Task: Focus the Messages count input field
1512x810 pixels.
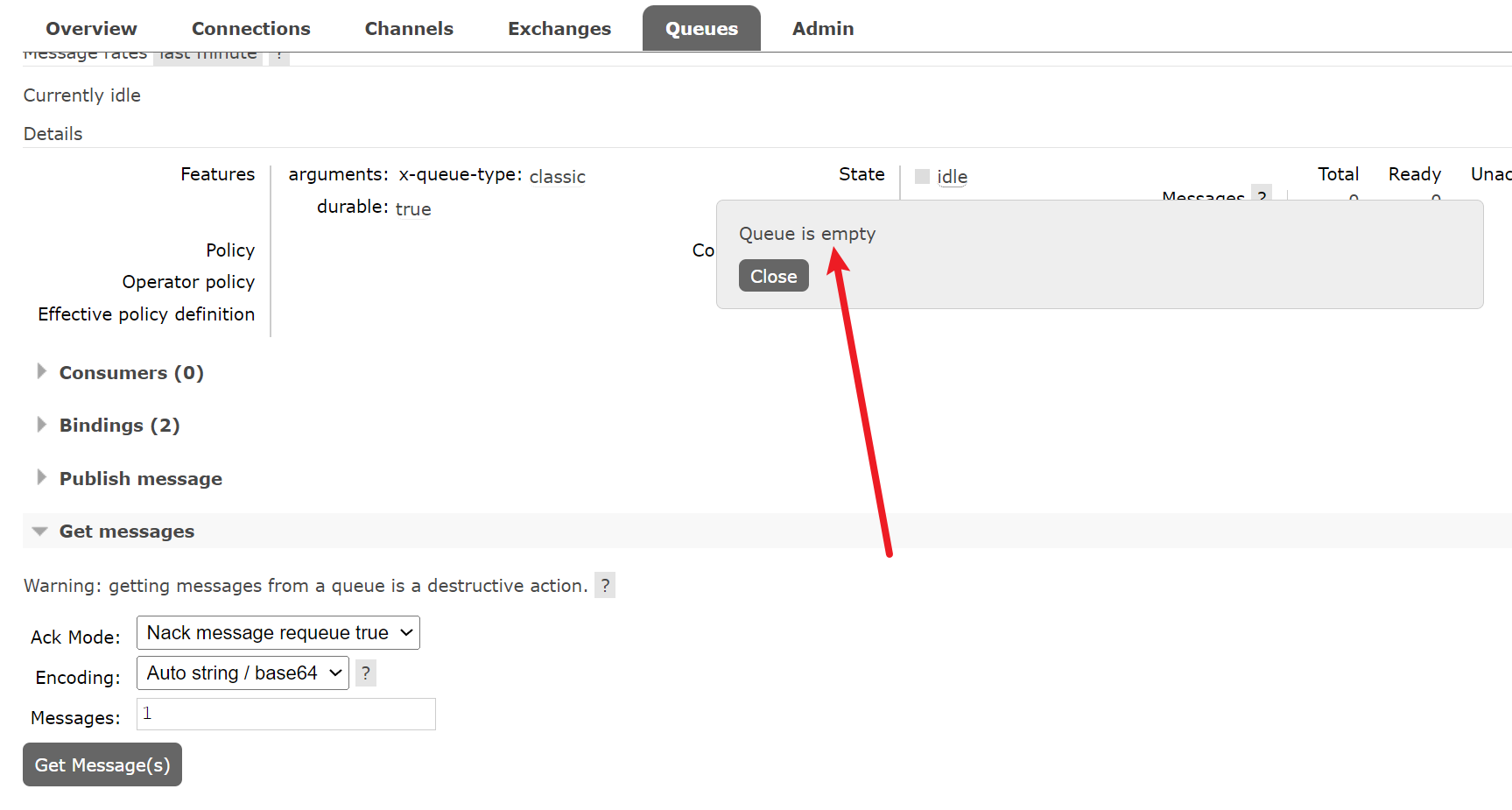Action: [x=286, y=715]
